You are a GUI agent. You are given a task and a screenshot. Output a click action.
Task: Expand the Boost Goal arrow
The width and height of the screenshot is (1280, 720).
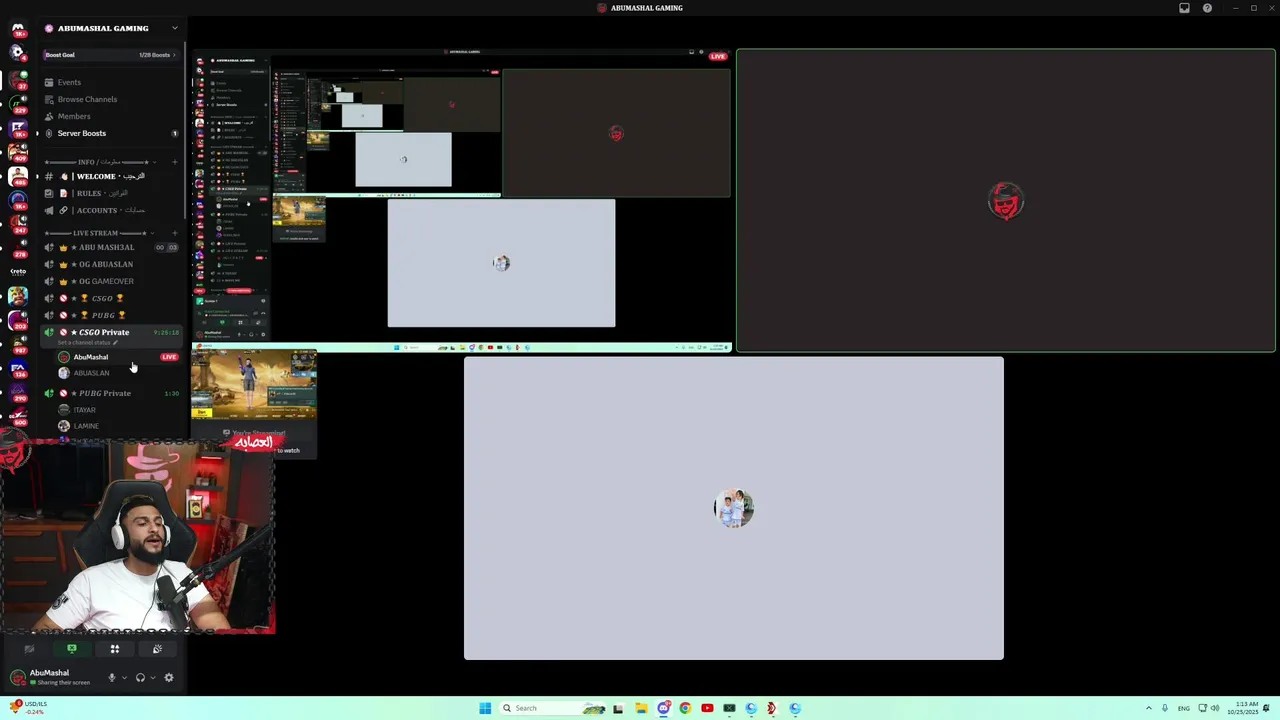(x=174, y=55)
